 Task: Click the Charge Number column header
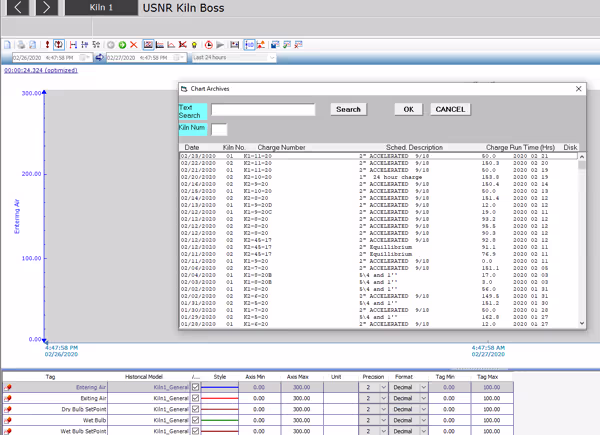tap(281, 147)
